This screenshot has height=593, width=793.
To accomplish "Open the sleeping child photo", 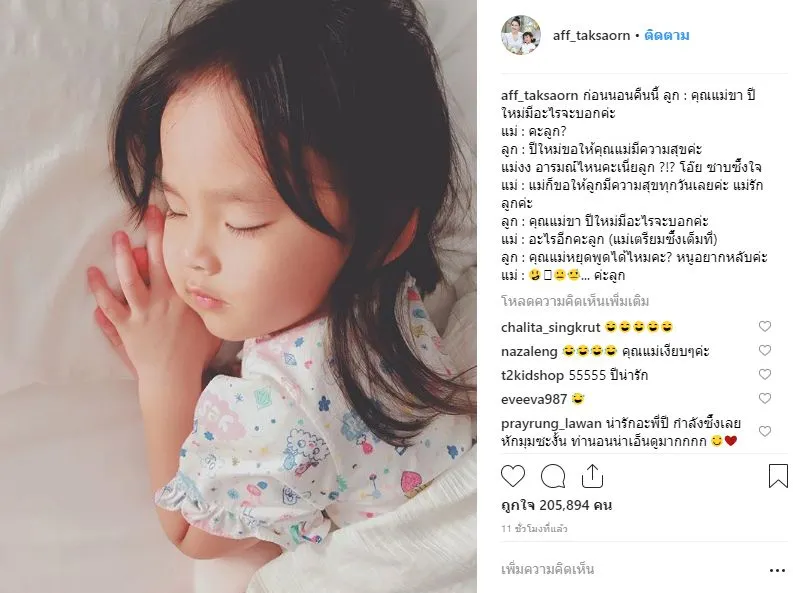I will point(238,296).
